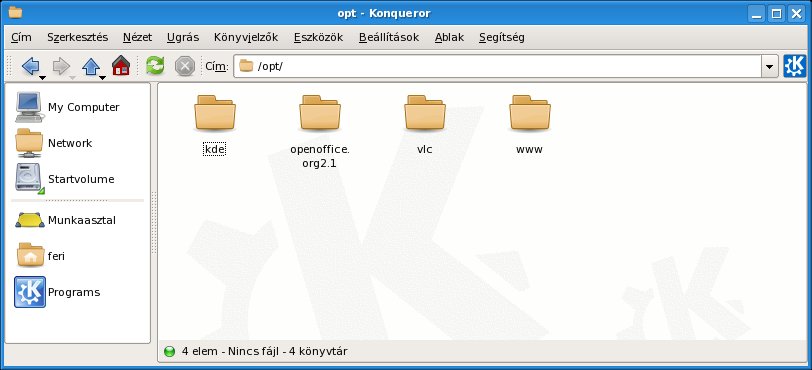Image resolution: width=812 pixels, height=370 pixels.
Task: Select the openoffice.org2.1 folder icon
Action: click(320, 112)
